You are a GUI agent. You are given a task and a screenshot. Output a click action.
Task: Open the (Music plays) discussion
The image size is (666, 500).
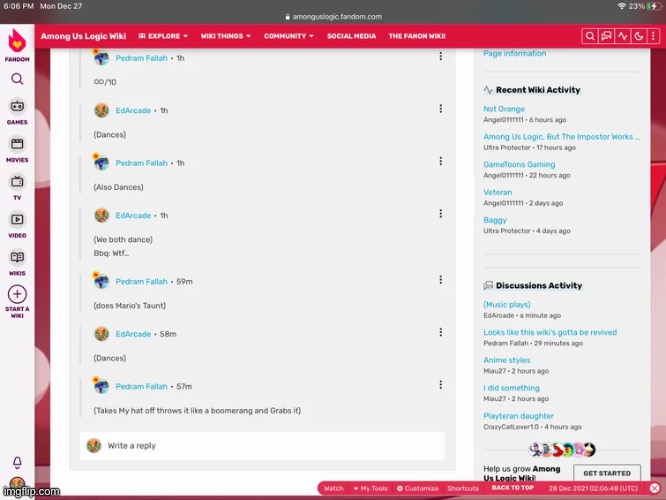click(x=507, y=305)
